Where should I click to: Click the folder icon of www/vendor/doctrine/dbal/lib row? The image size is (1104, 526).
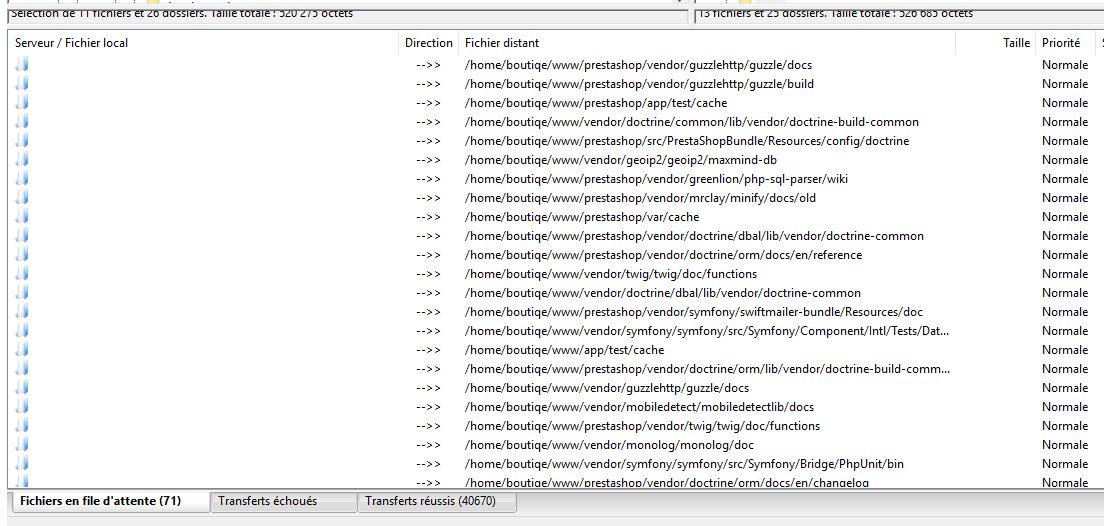(x=22, y=293)
